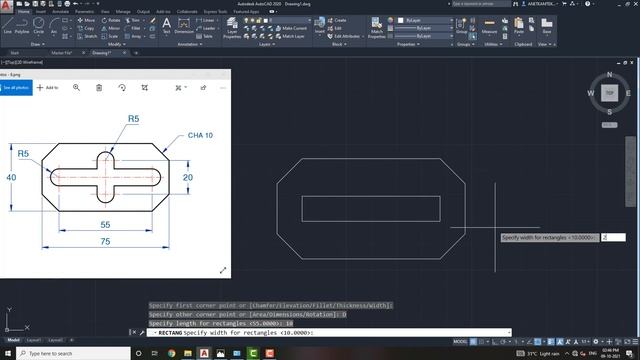The image size is (640, 360).
Task: Open the Insert ribbon tab
Action: (41, 11)
